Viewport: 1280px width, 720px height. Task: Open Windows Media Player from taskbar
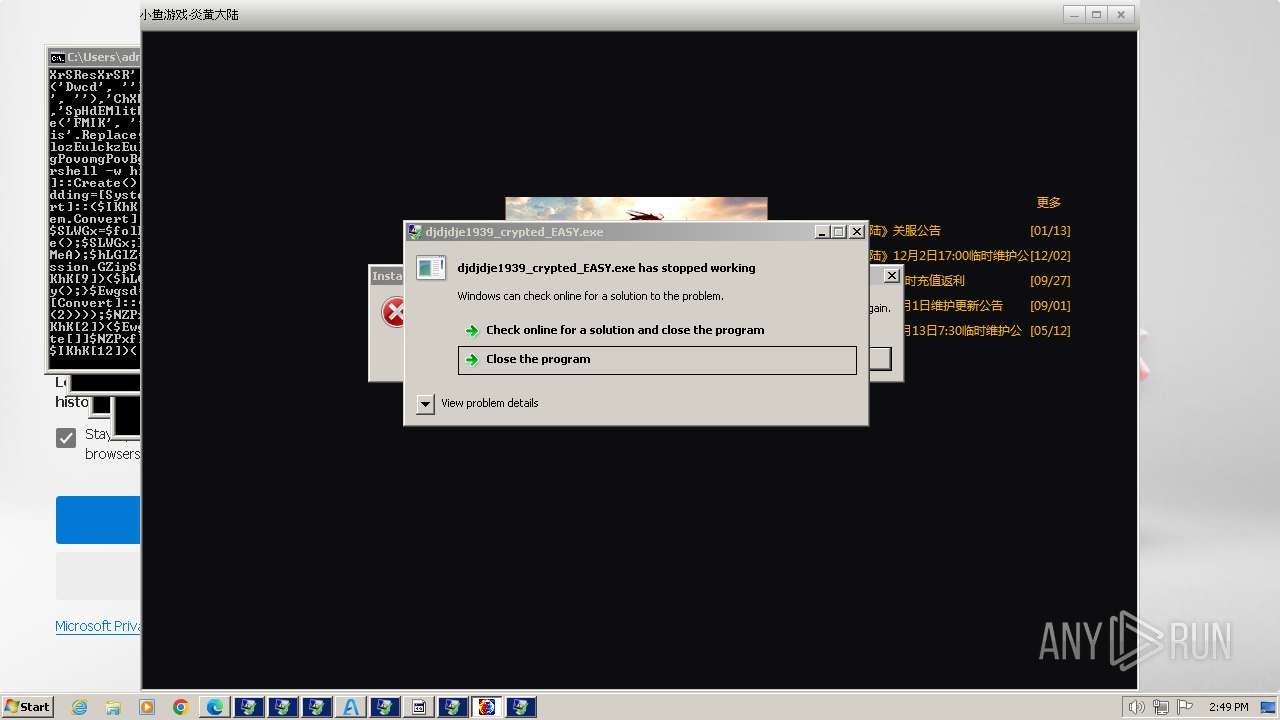click(147, 707)
